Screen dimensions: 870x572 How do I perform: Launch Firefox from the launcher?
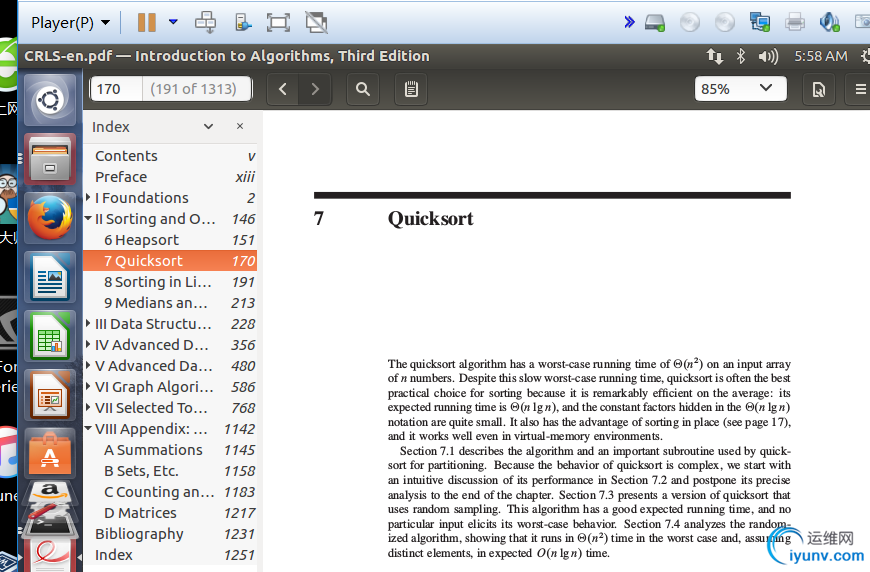click(50, 218)
